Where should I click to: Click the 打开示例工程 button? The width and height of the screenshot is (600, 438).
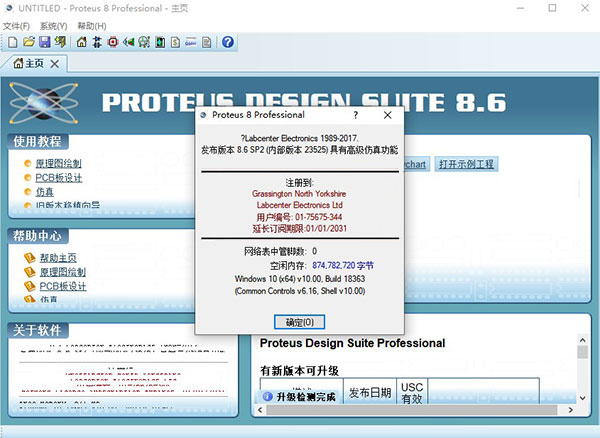pyautogui.click(x=466, y=164)
